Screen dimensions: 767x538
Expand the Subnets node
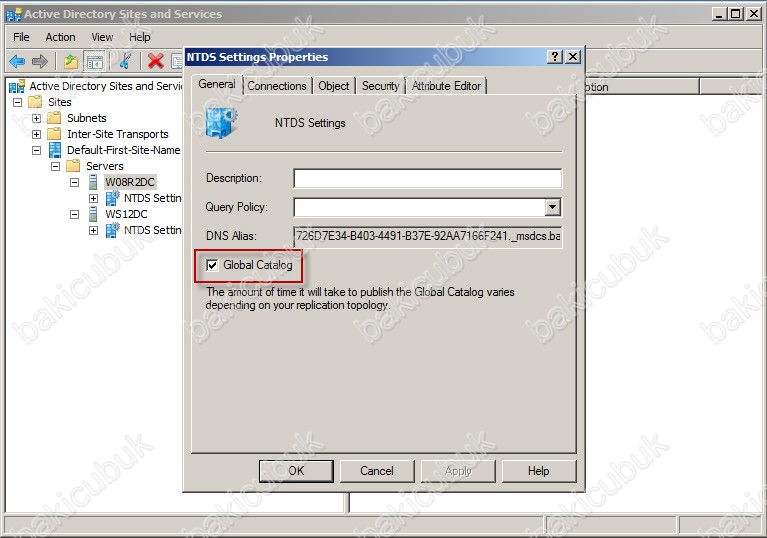pyautogui.click(x=37, y=118)
